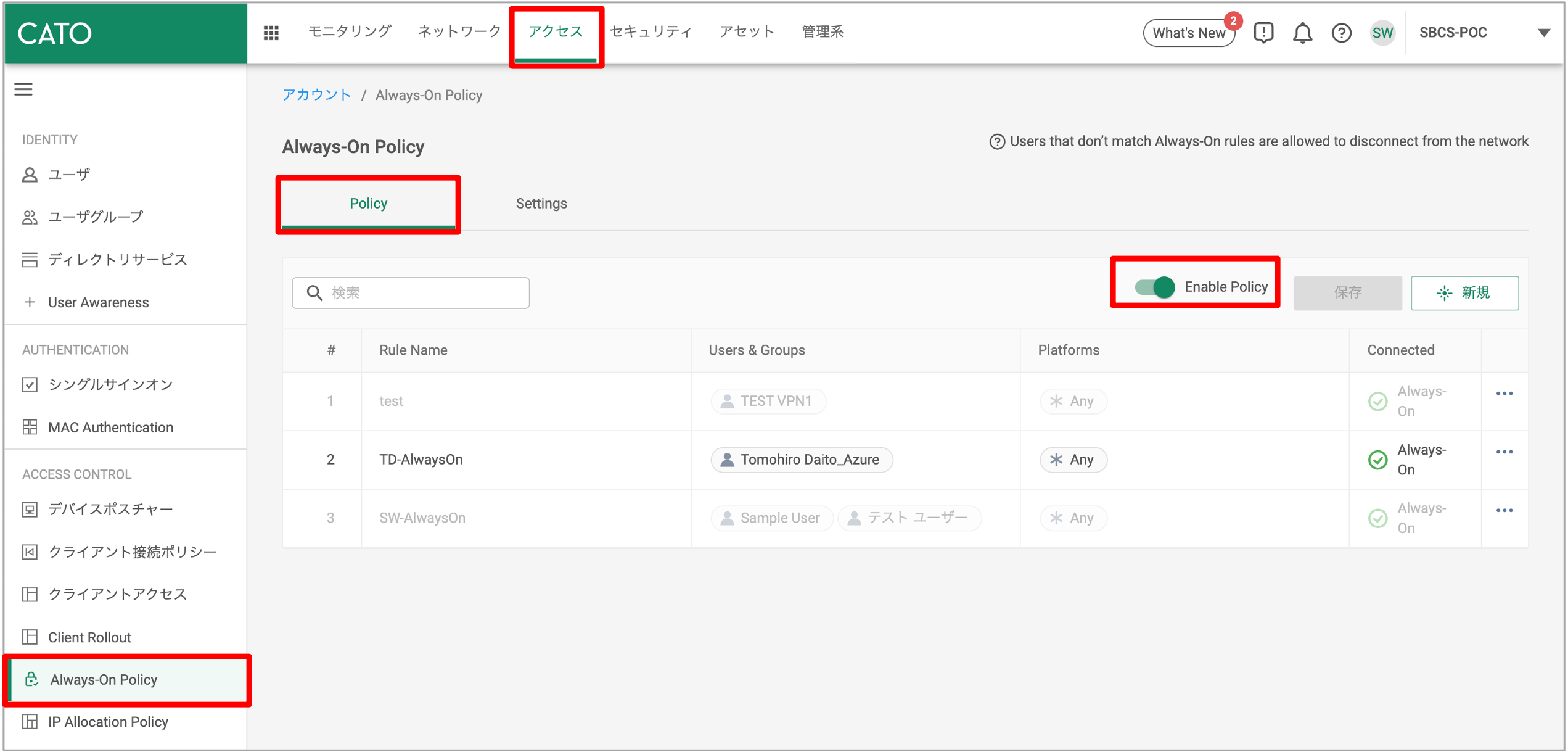The image size is (1568, 752).
Task: Switch to the Settings tab
Action: 541,204
